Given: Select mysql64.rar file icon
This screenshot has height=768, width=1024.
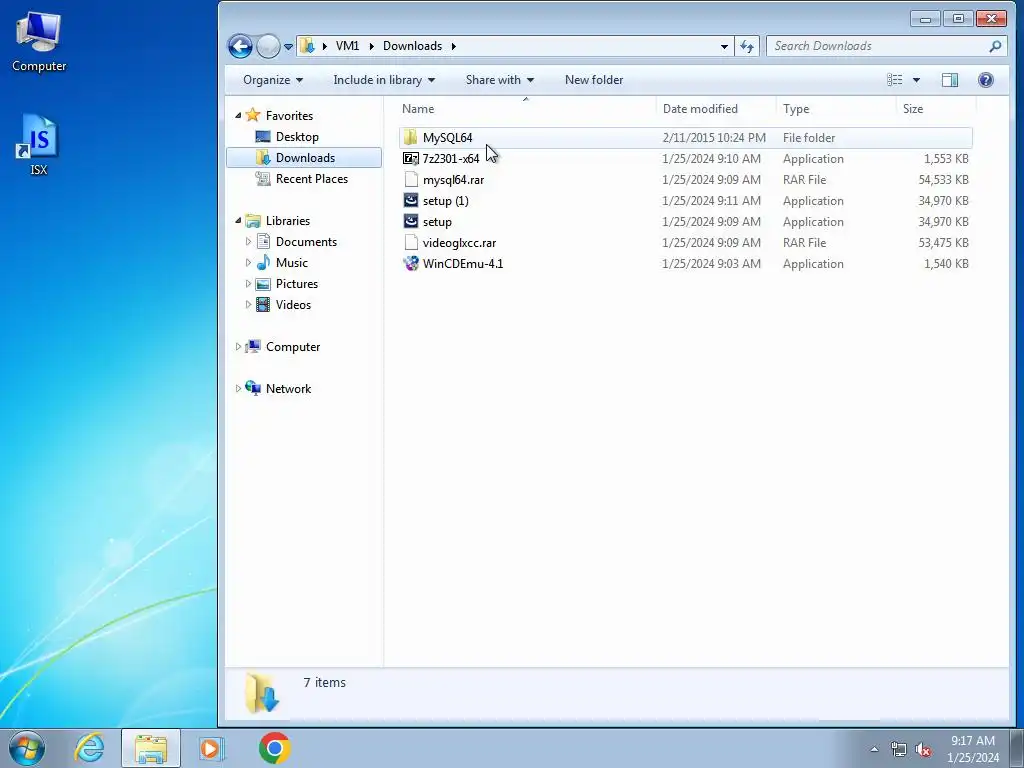Looking at the screenshot, I should point(411,180).
